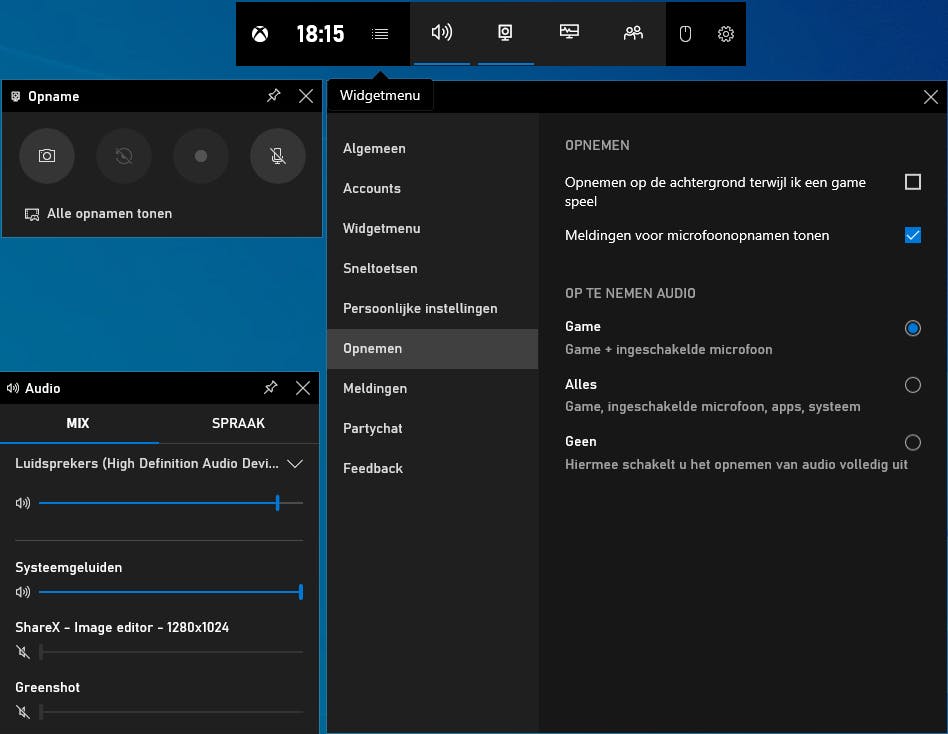
Task: Switch to the SPRAAK tab
Action: point(238,423)
